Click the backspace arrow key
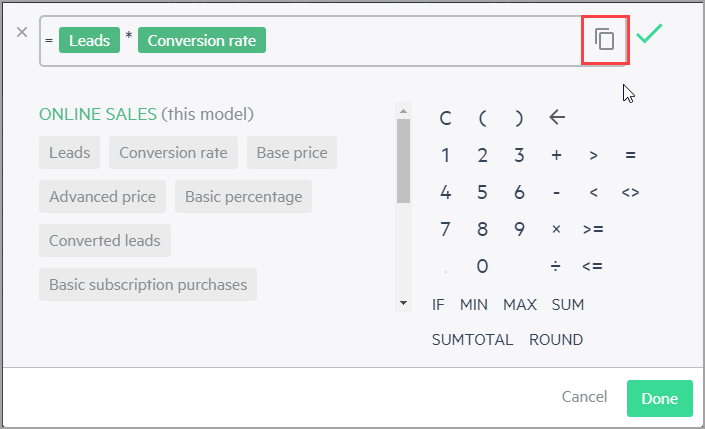 [557, 118]
